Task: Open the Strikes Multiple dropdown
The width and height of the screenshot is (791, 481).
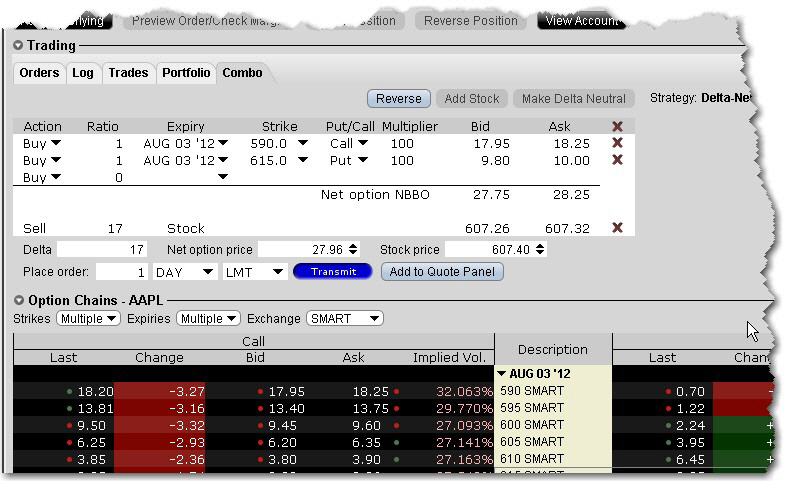Action: (88, 319)
